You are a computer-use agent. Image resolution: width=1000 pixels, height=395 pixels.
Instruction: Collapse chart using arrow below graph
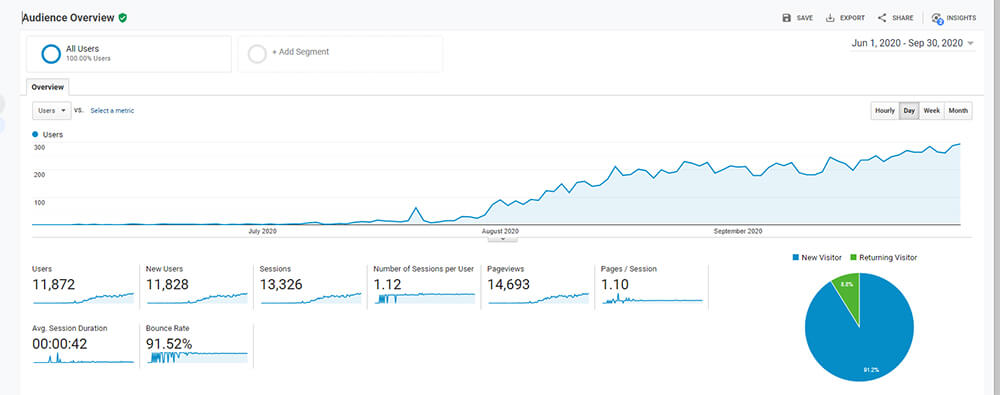pos(503,239)
